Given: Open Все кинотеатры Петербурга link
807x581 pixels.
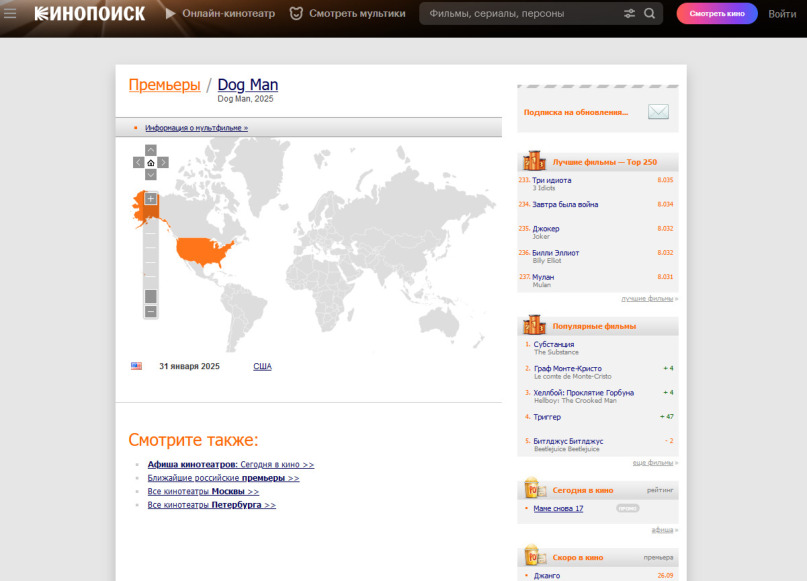Looking at the screenshot, I should click(x=212, y=505).
